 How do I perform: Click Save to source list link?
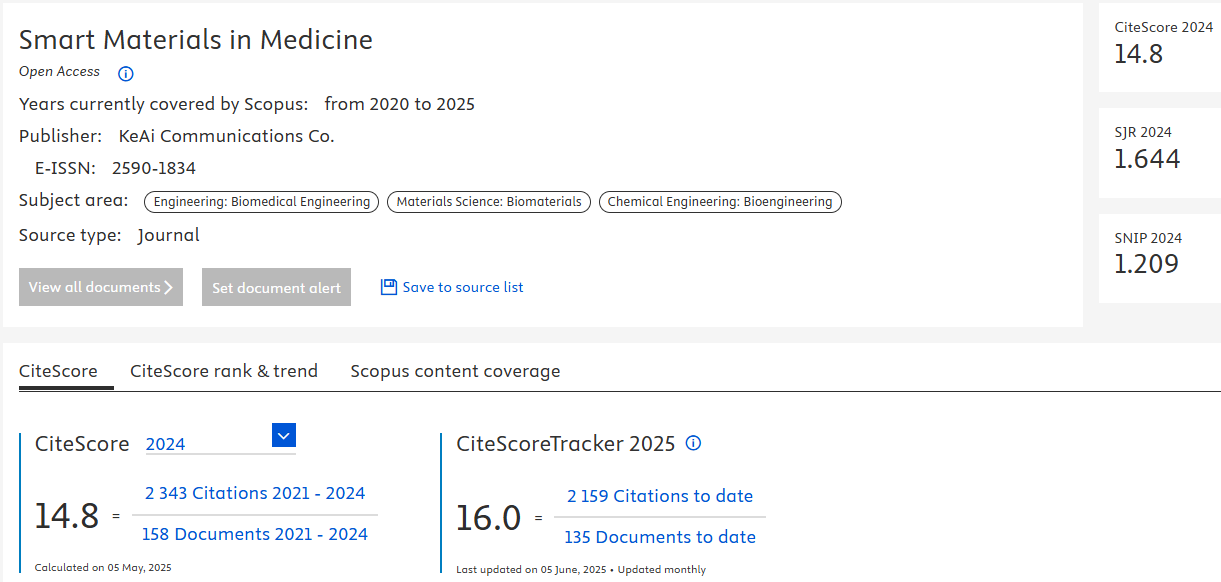coord(463,287)
